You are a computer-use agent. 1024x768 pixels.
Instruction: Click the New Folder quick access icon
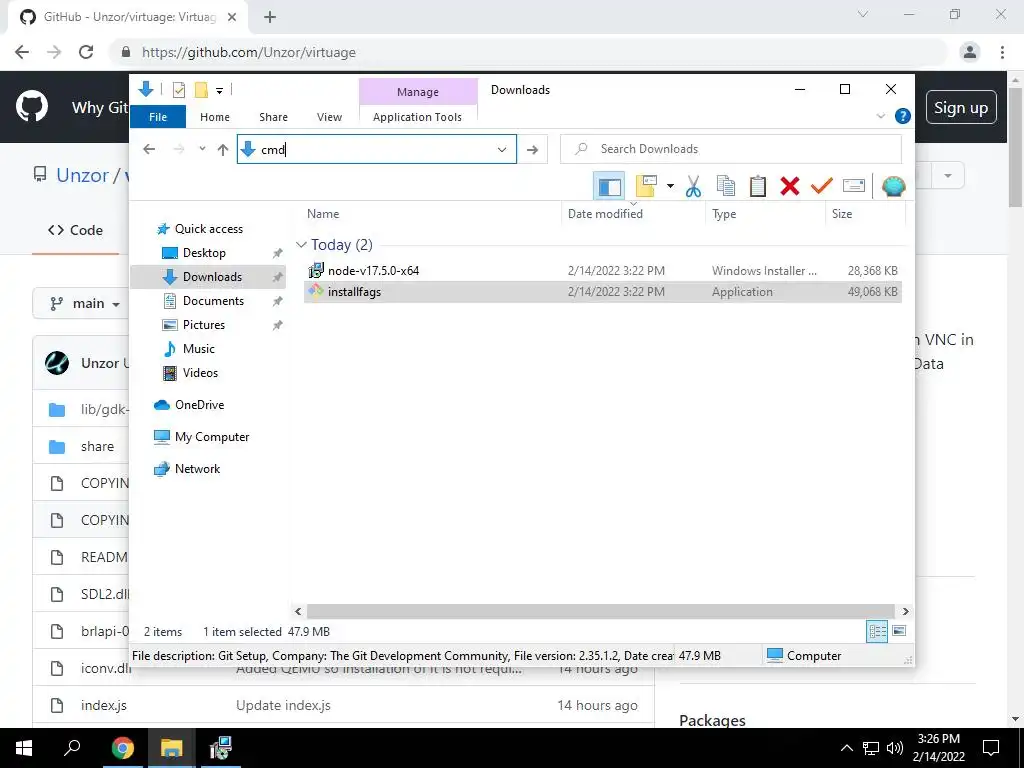201,90
